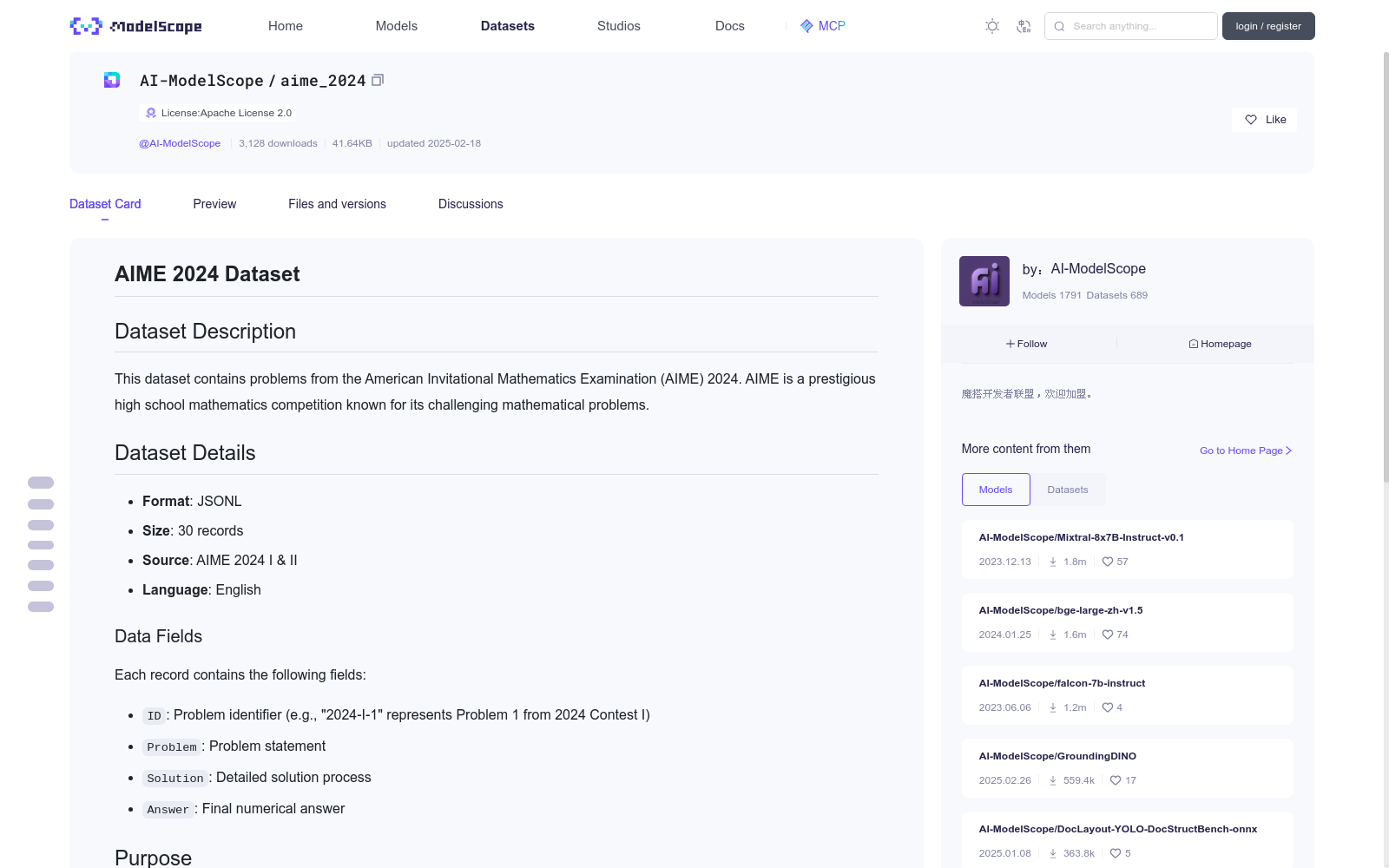Screen dimensions: 1389x868
Task: Click the 'Problem' code field label
Action: click(172, 747)
